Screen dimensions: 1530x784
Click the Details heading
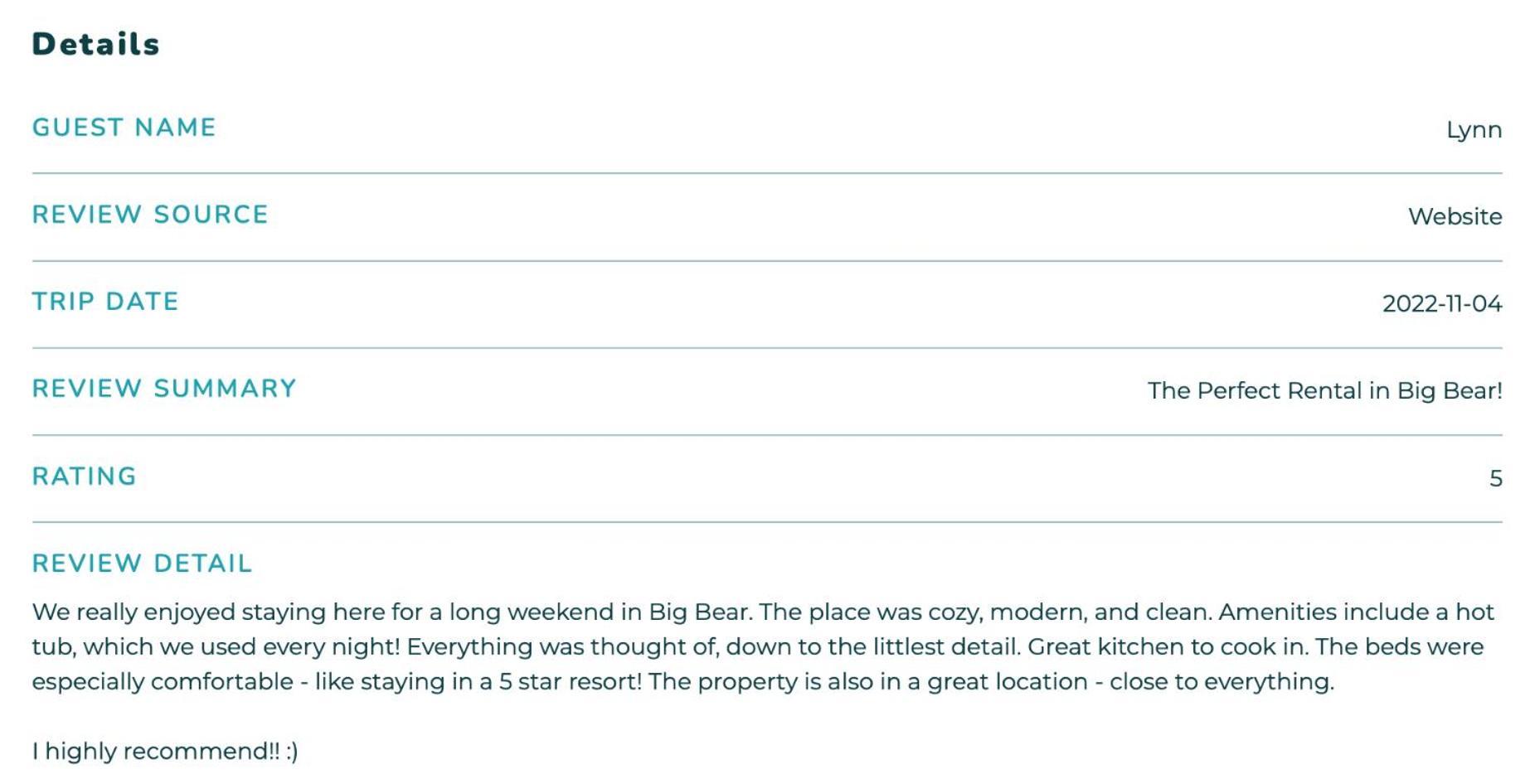click(x=95, y=44)
